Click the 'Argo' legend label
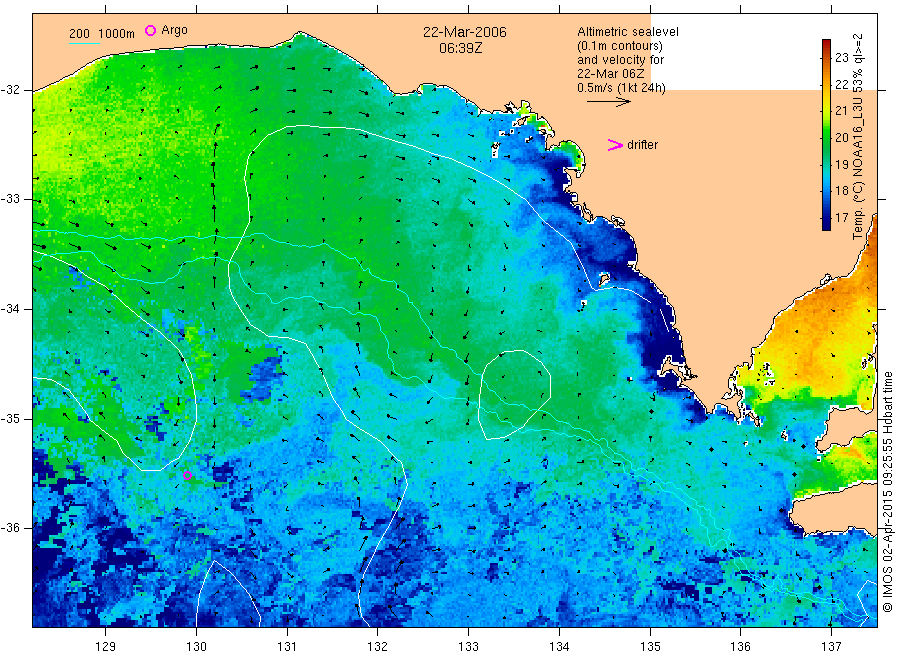This screenshot has height=660, width=900. pos(174,30)
